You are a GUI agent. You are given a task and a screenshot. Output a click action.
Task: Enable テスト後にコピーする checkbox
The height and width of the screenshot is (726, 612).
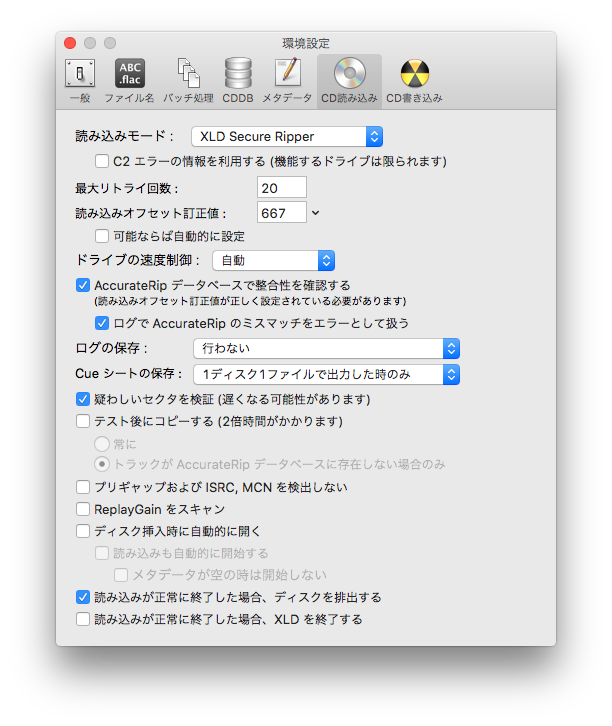[x=83, y=421]
